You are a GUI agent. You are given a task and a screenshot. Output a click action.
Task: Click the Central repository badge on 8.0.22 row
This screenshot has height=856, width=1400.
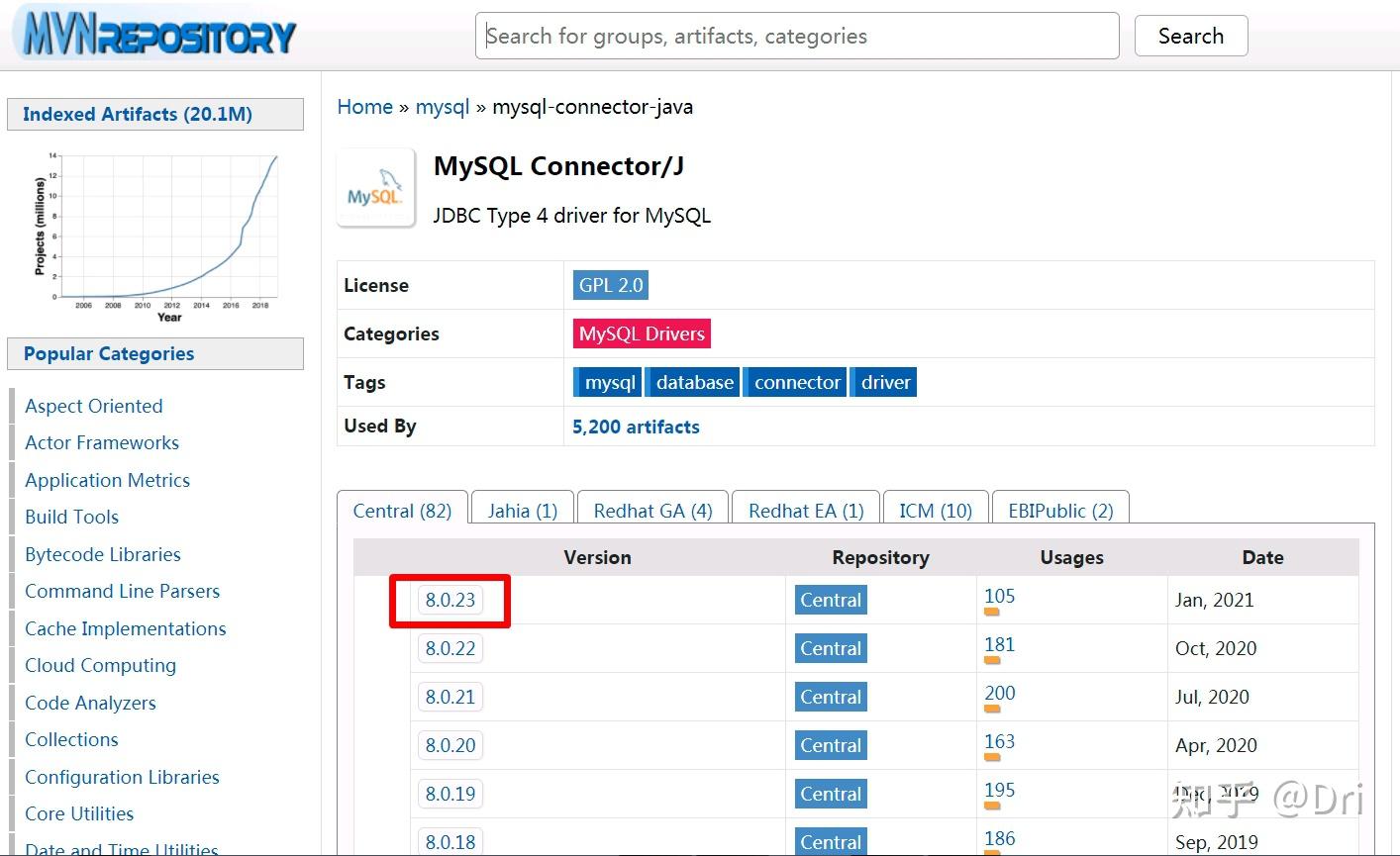click(830, 648)
